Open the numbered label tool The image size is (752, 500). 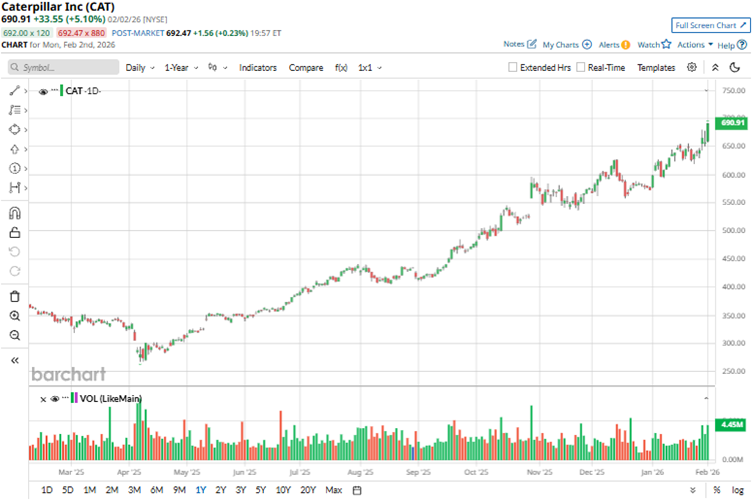[14, 168]
